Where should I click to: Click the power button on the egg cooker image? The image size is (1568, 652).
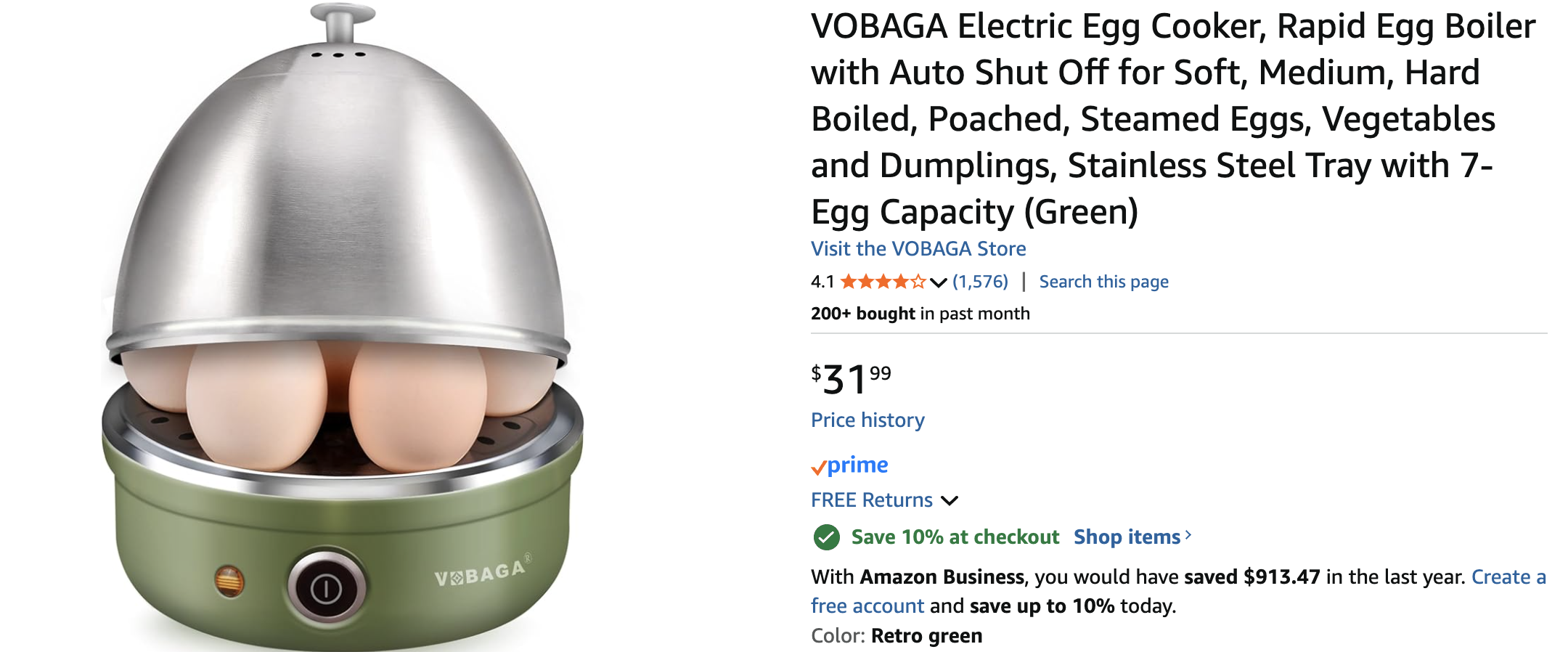326,588
